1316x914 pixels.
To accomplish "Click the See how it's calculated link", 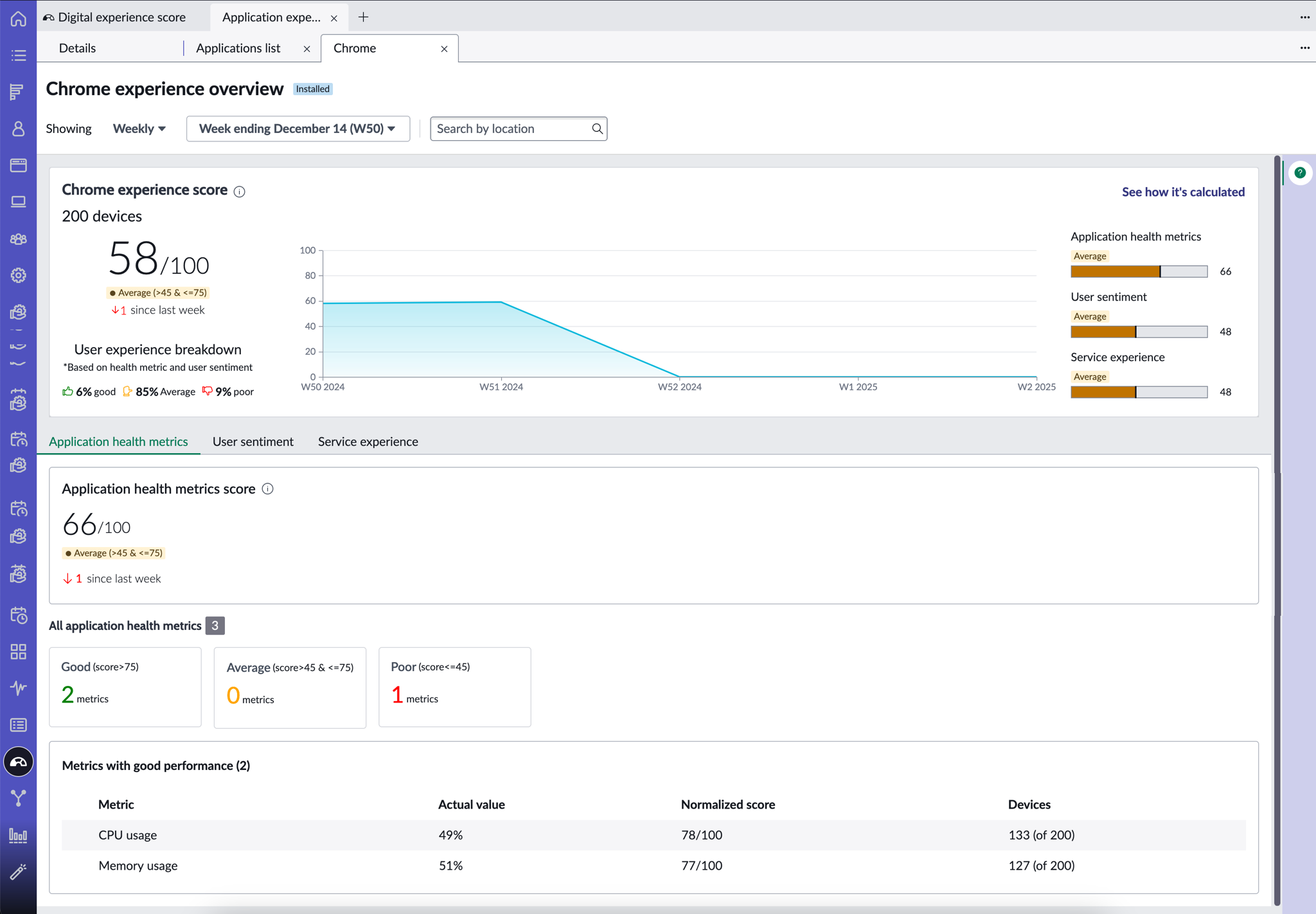I will pyautogui.click(x=1183, y=192).
